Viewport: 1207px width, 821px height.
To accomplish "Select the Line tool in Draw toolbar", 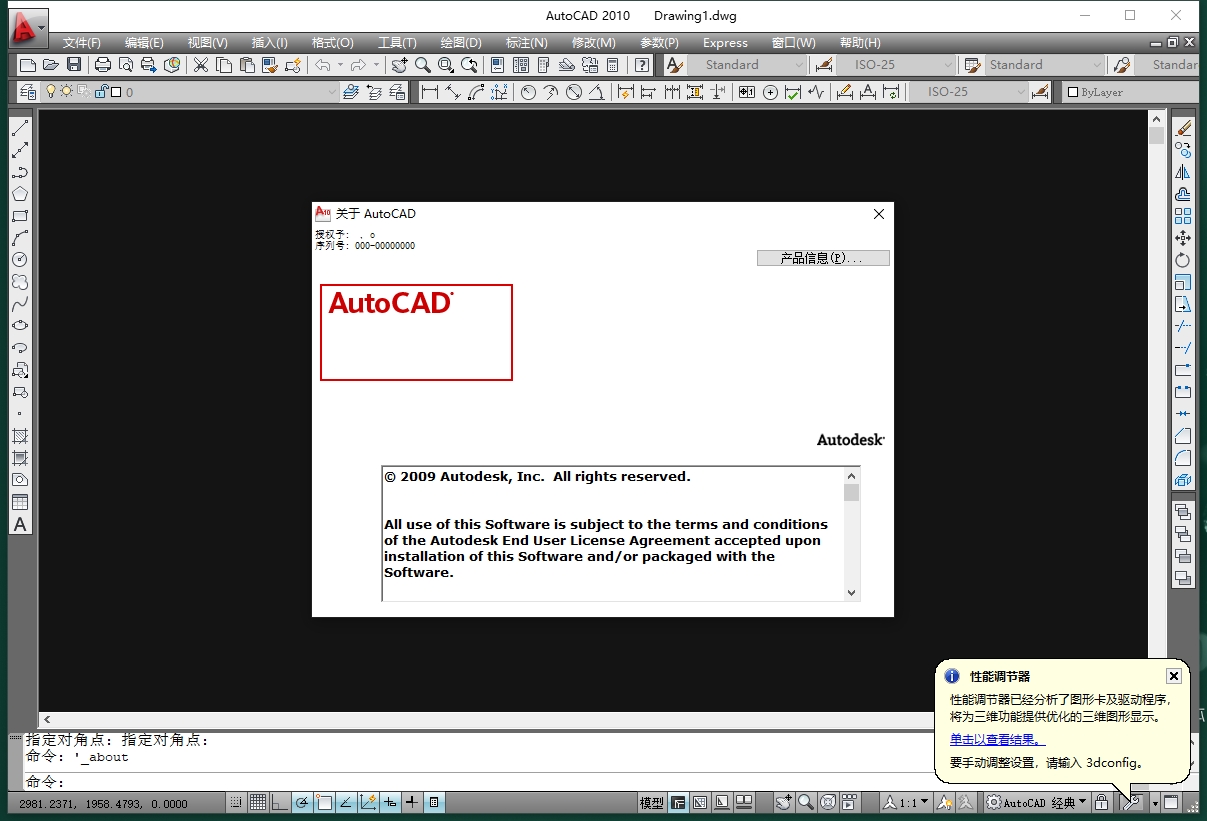I will (x=20, y=128).
